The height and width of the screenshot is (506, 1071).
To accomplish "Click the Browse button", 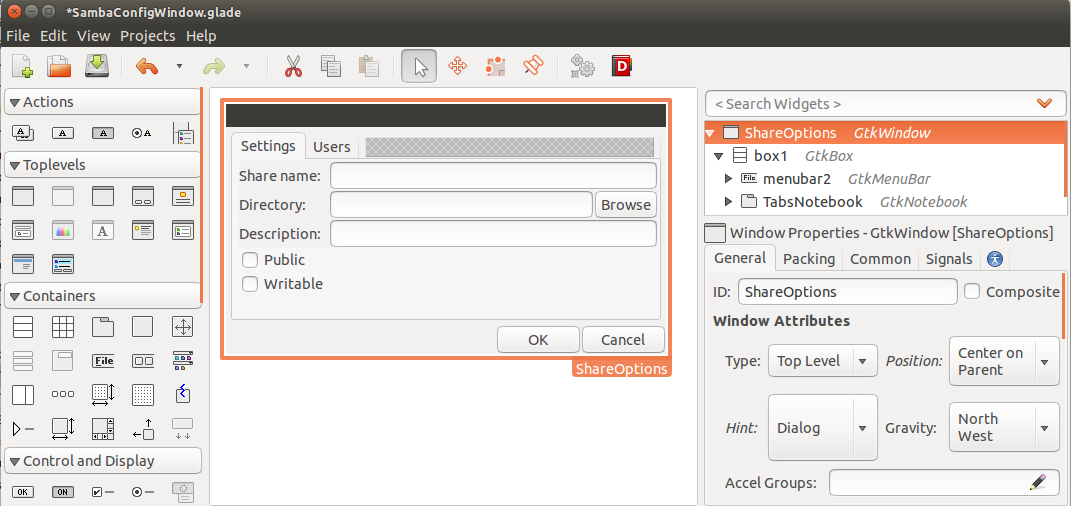I will click(x=625, y=205).
